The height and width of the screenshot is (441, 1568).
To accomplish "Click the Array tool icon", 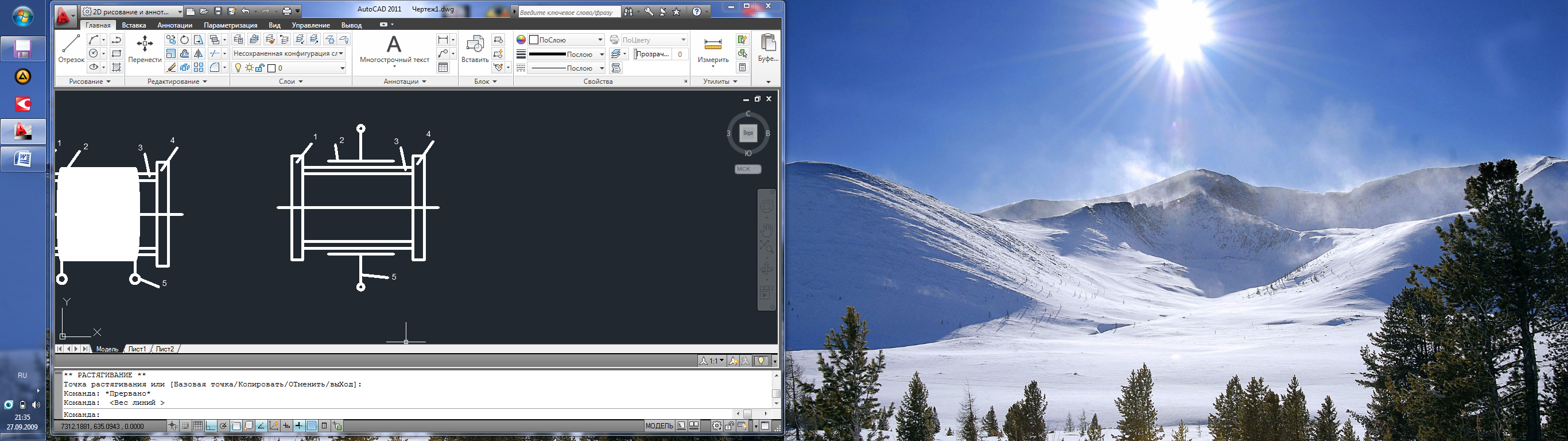I will tap(199, 68).
